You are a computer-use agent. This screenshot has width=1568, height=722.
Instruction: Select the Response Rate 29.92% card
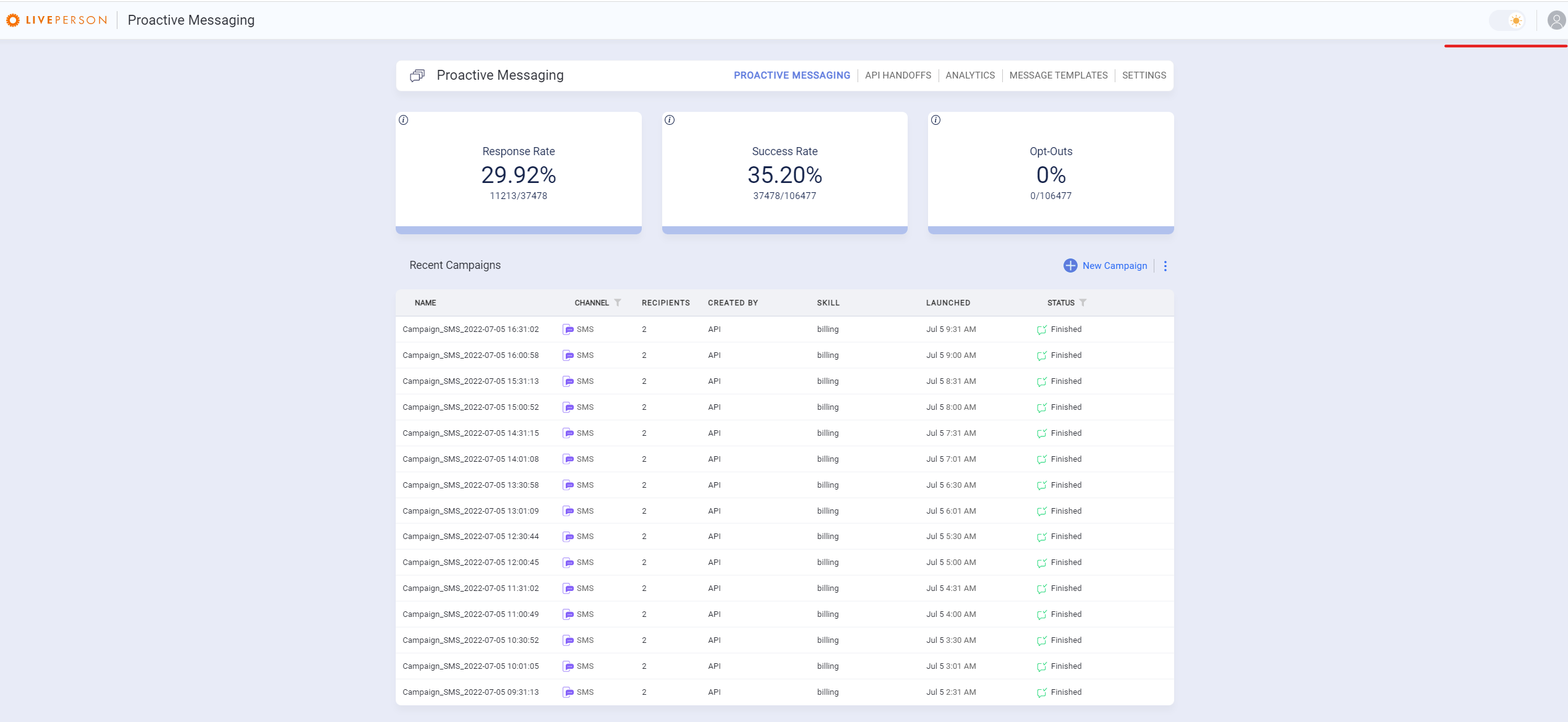(519, 173)
